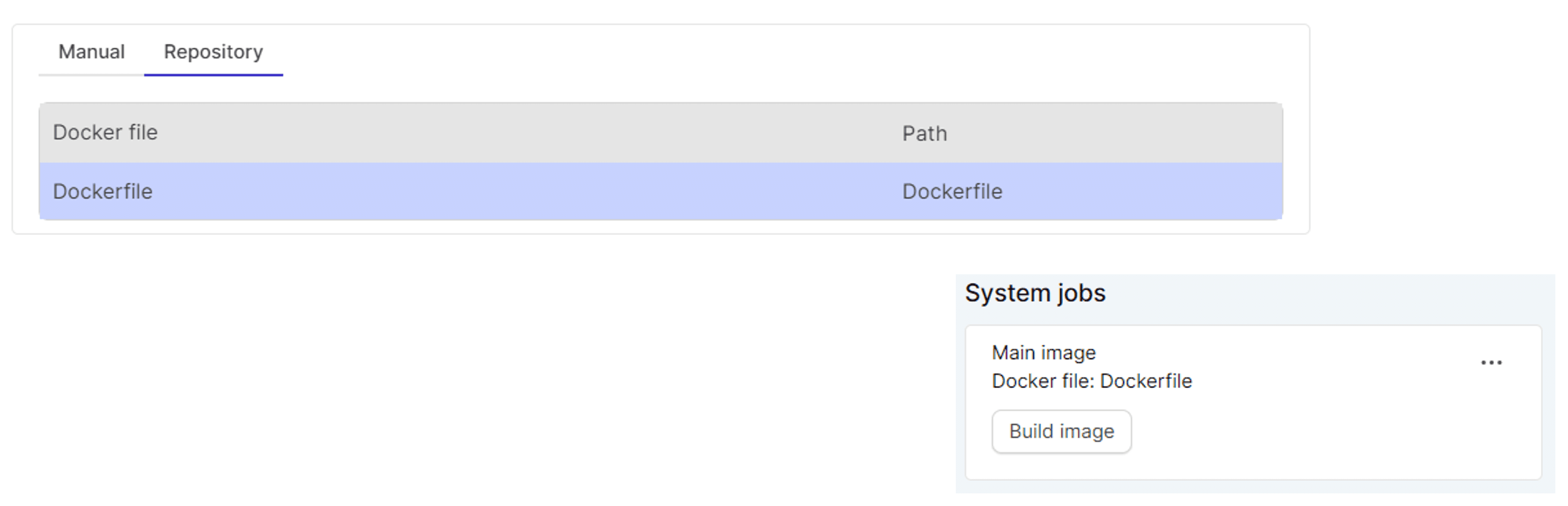This screenshot has height=506, width=1568.
Task: Click the 'Docker file: Dockerfile' text
Action: [1092, 381]
